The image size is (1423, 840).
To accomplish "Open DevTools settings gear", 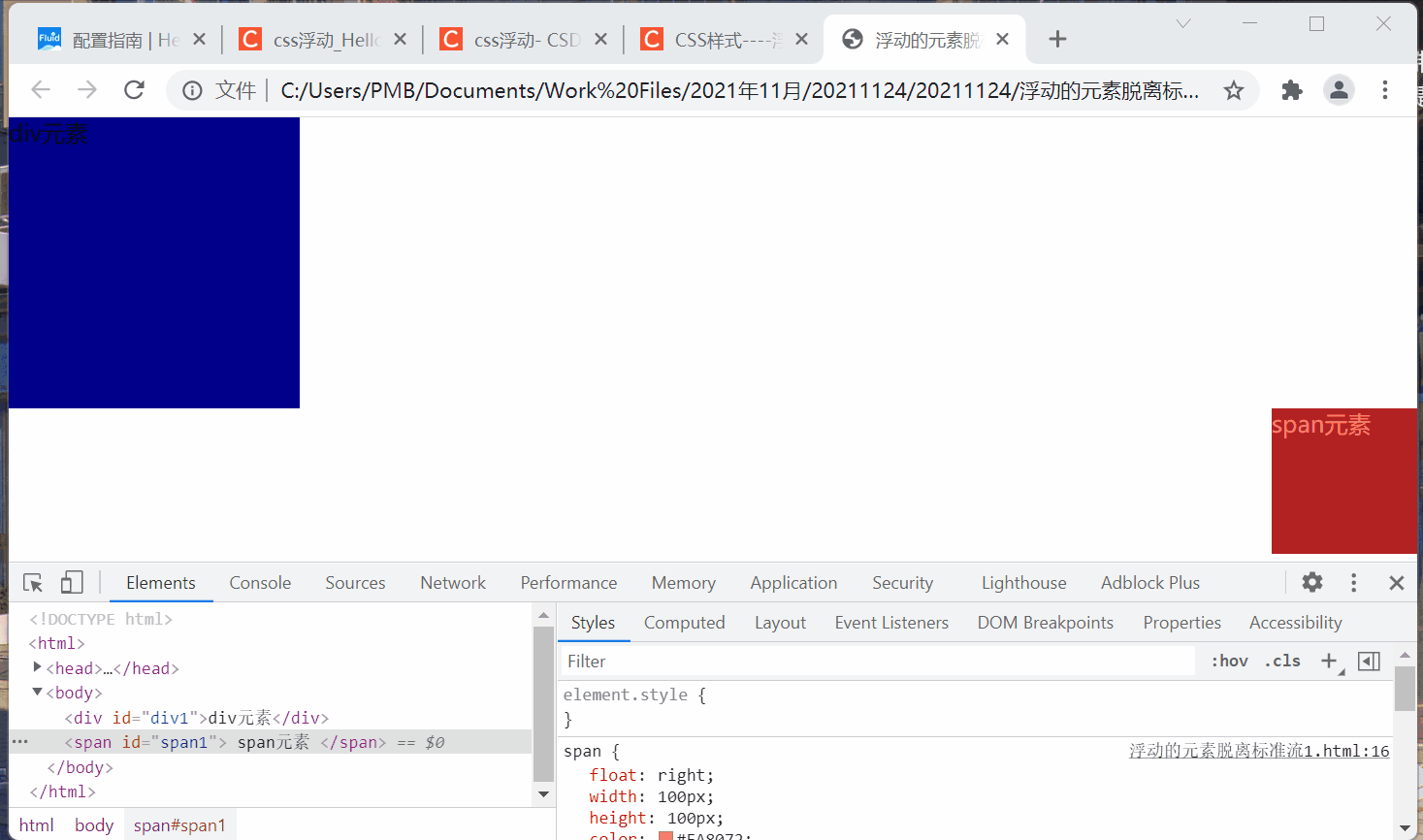I will click(1312, 582).
